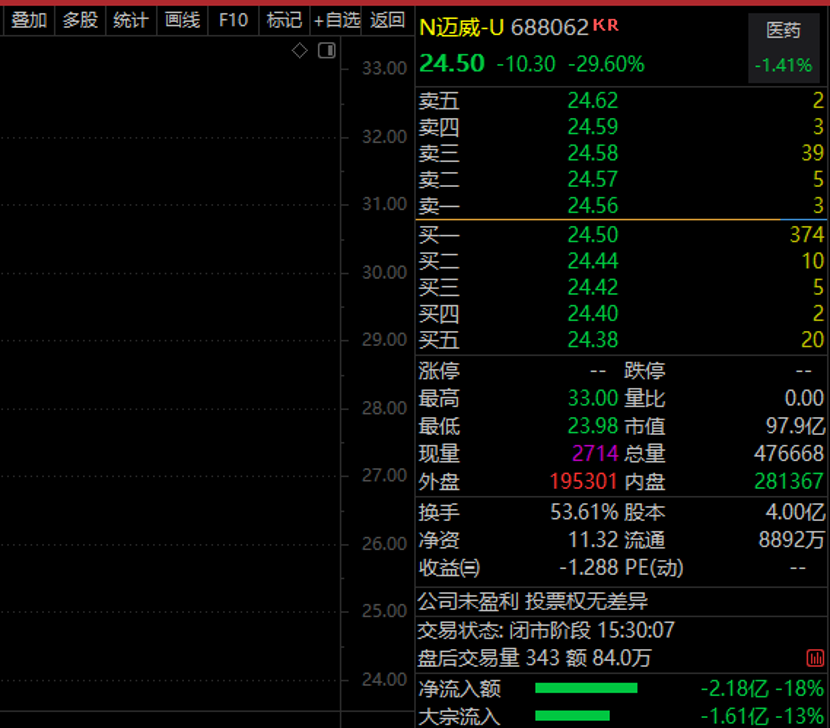The width and height of the screenshot is (830, 728).
Task: Select the 买一 bid price 24.50
Action: click(x=593, y=235)
